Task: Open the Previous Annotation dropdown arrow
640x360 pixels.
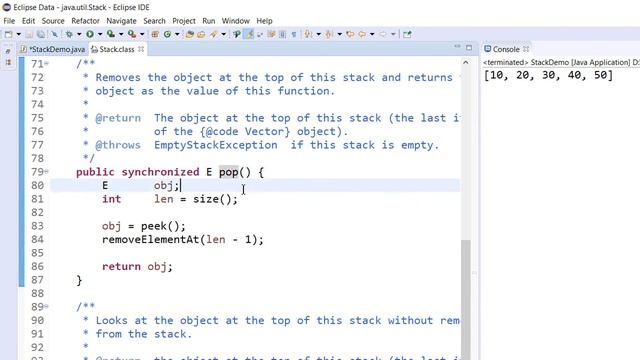Action: point(340,34)
